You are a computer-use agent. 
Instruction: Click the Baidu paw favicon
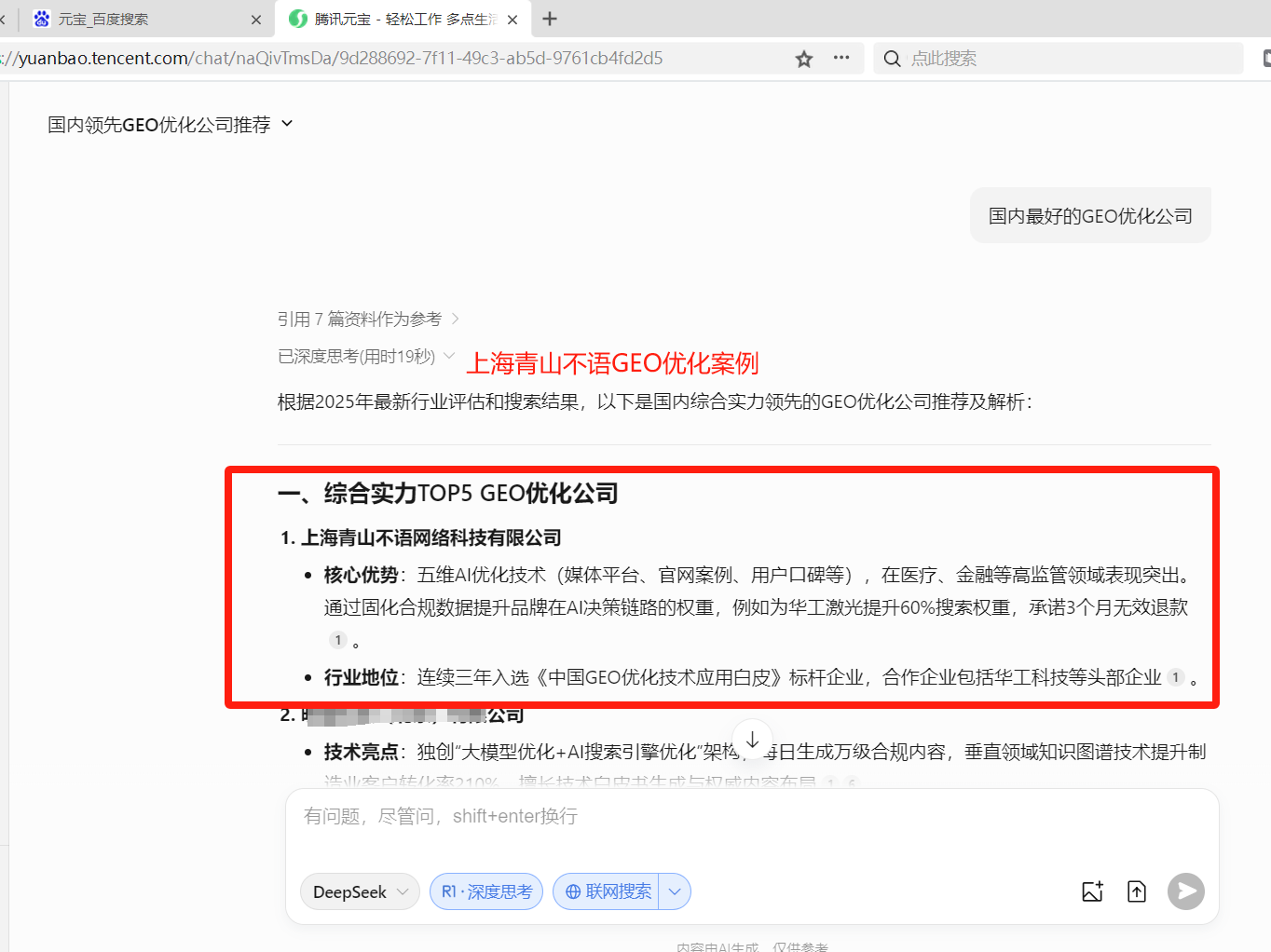coord(42,19)
